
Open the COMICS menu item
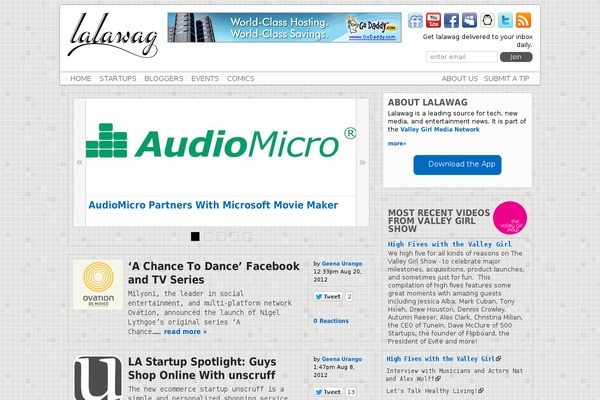click(x=241, y=78)
